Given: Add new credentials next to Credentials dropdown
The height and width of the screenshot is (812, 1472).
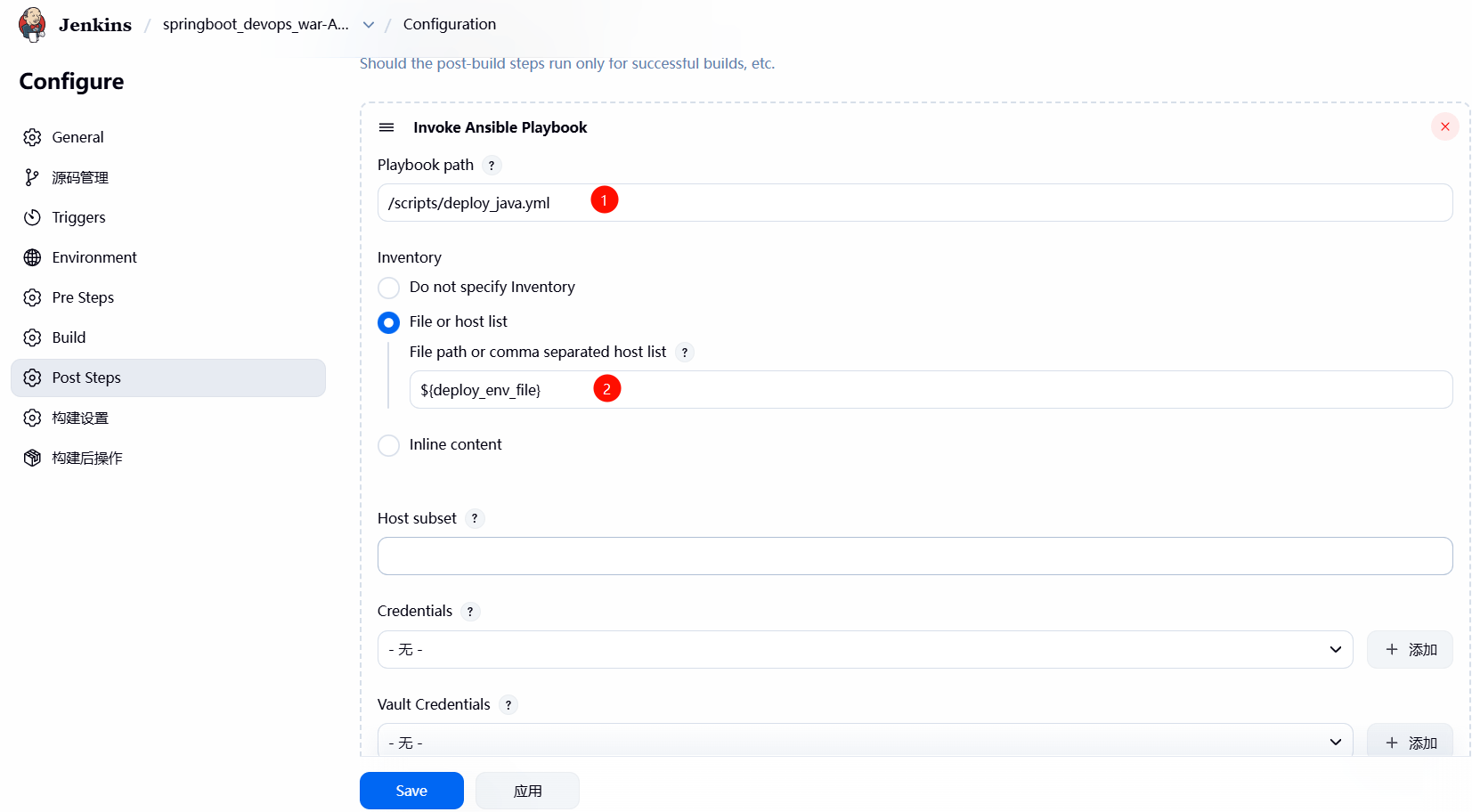Looking at the screenshot, I should pos(1410,650).
